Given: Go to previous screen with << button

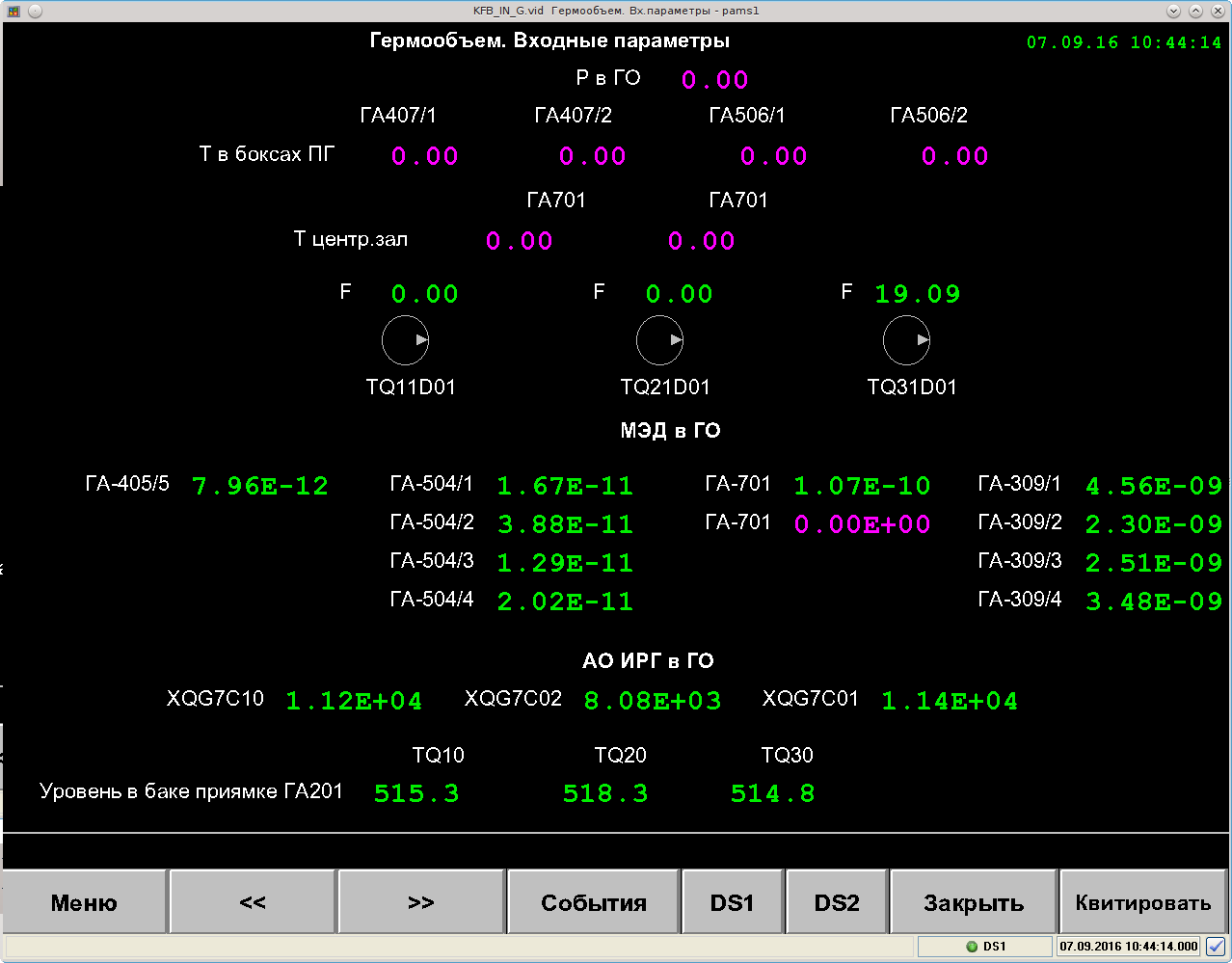Looking at the screenshot, I should tap(253, 903).
